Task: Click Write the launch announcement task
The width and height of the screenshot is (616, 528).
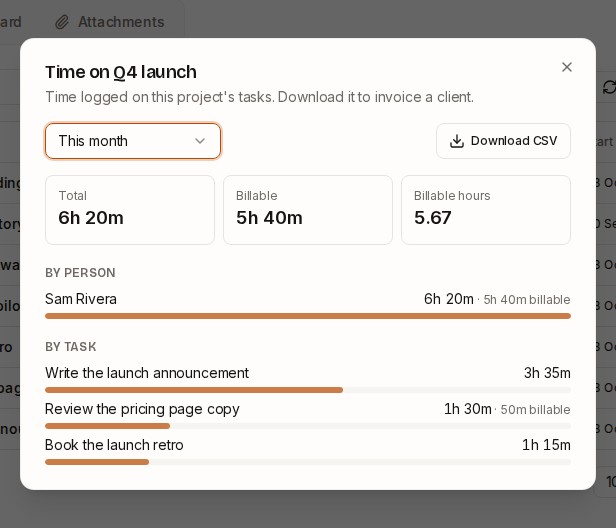Action: point(147,373)
